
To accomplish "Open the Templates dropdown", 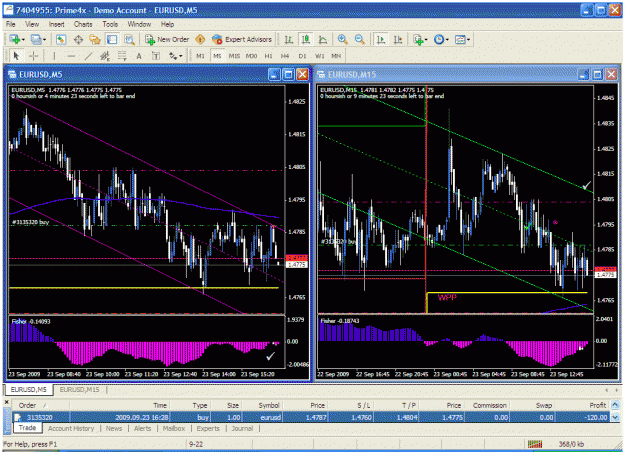I will click(462, 39).
